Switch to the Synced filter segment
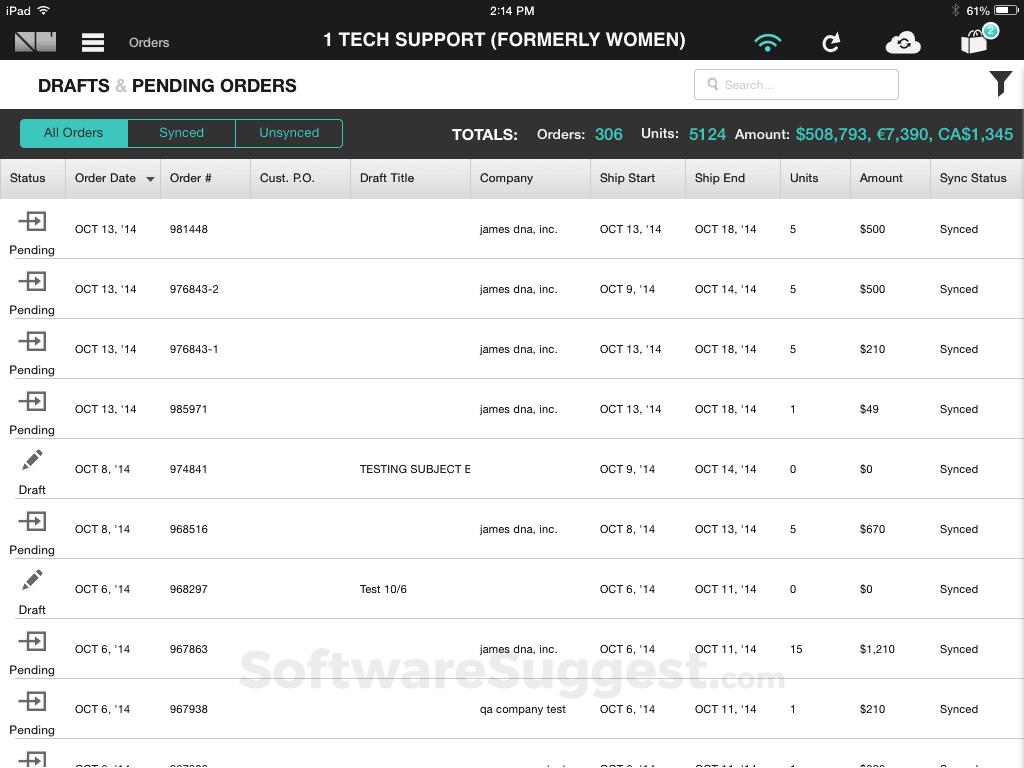The height and width of the screenshot is (768, 1024). pos(181,133)
